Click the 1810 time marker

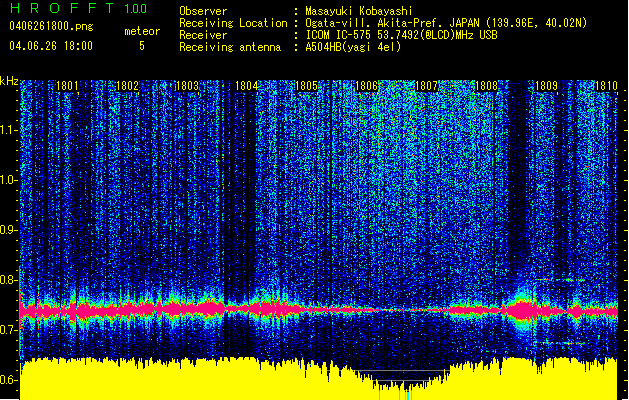coord(605,87)
